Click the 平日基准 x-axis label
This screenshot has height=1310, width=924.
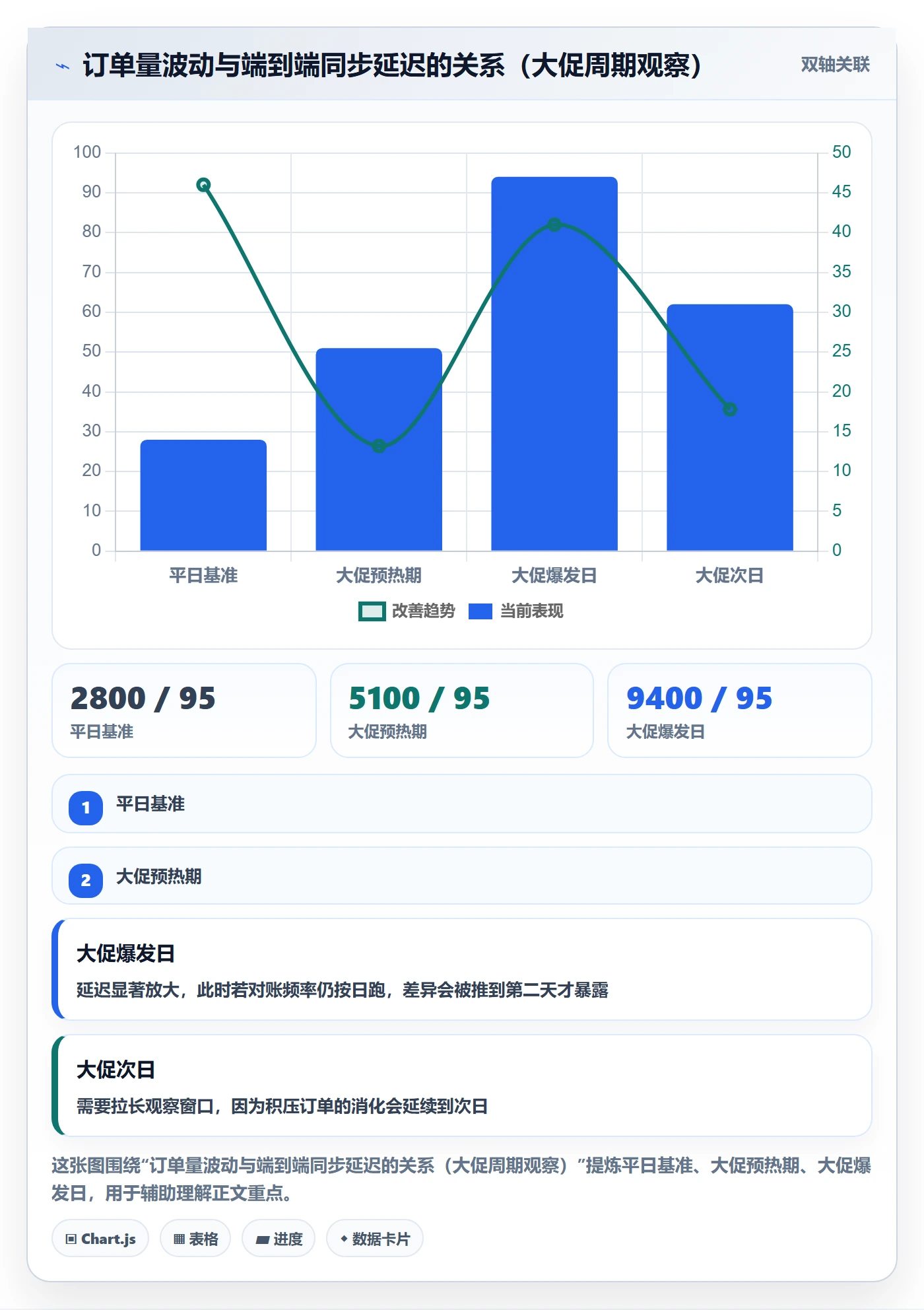tap(203, 575)
